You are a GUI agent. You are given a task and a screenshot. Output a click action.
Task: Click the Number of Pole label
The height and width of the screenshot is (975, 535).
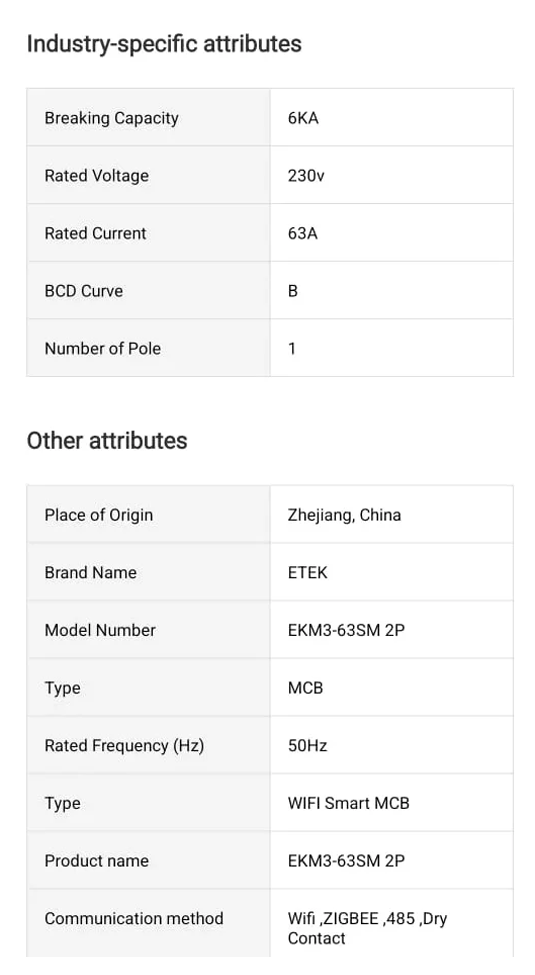[103, 348]
